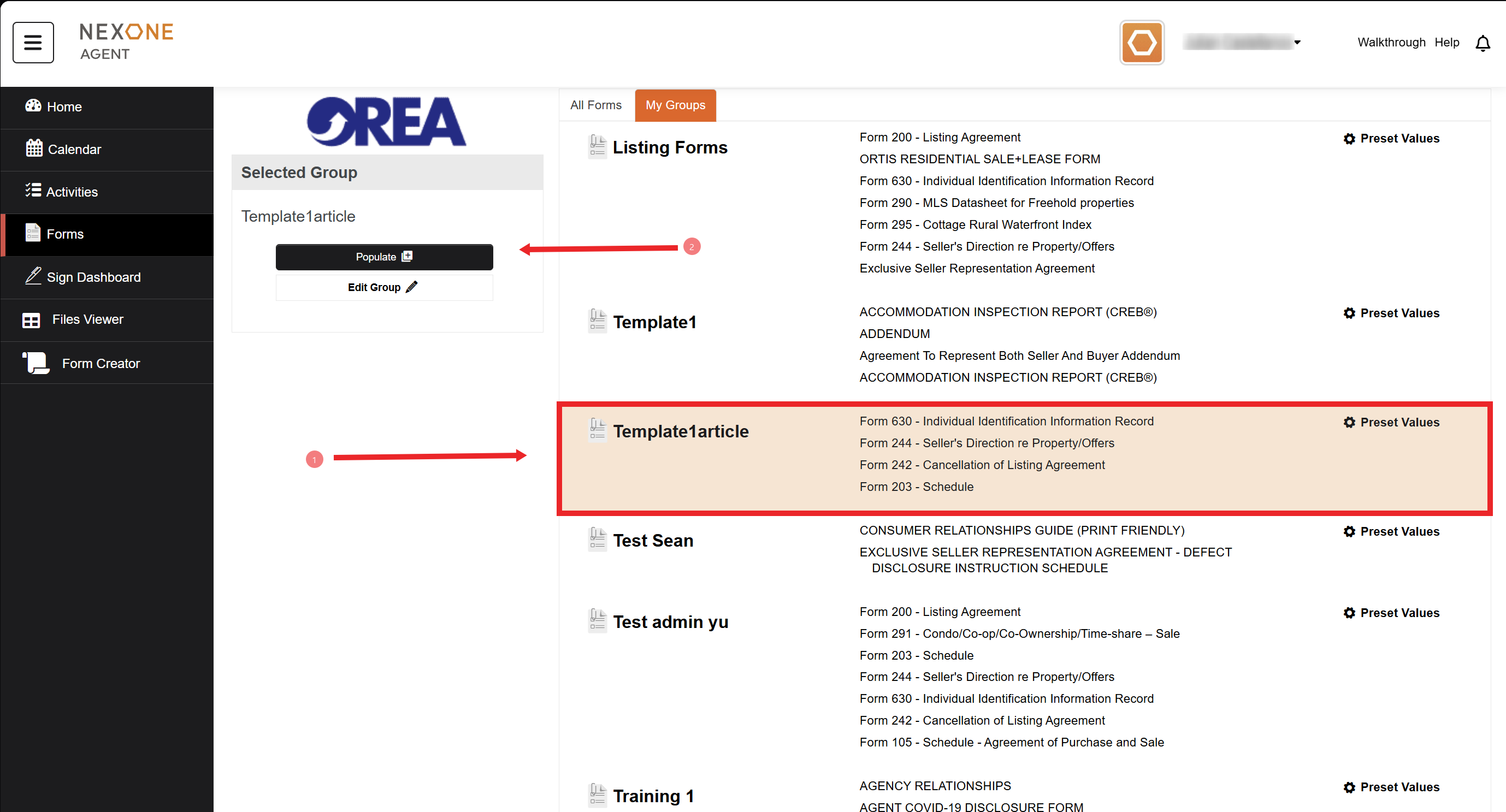The width and height of the screenshot is (1506, 812).
Task: Click the Edit Group button
Action: pos(383,287)
